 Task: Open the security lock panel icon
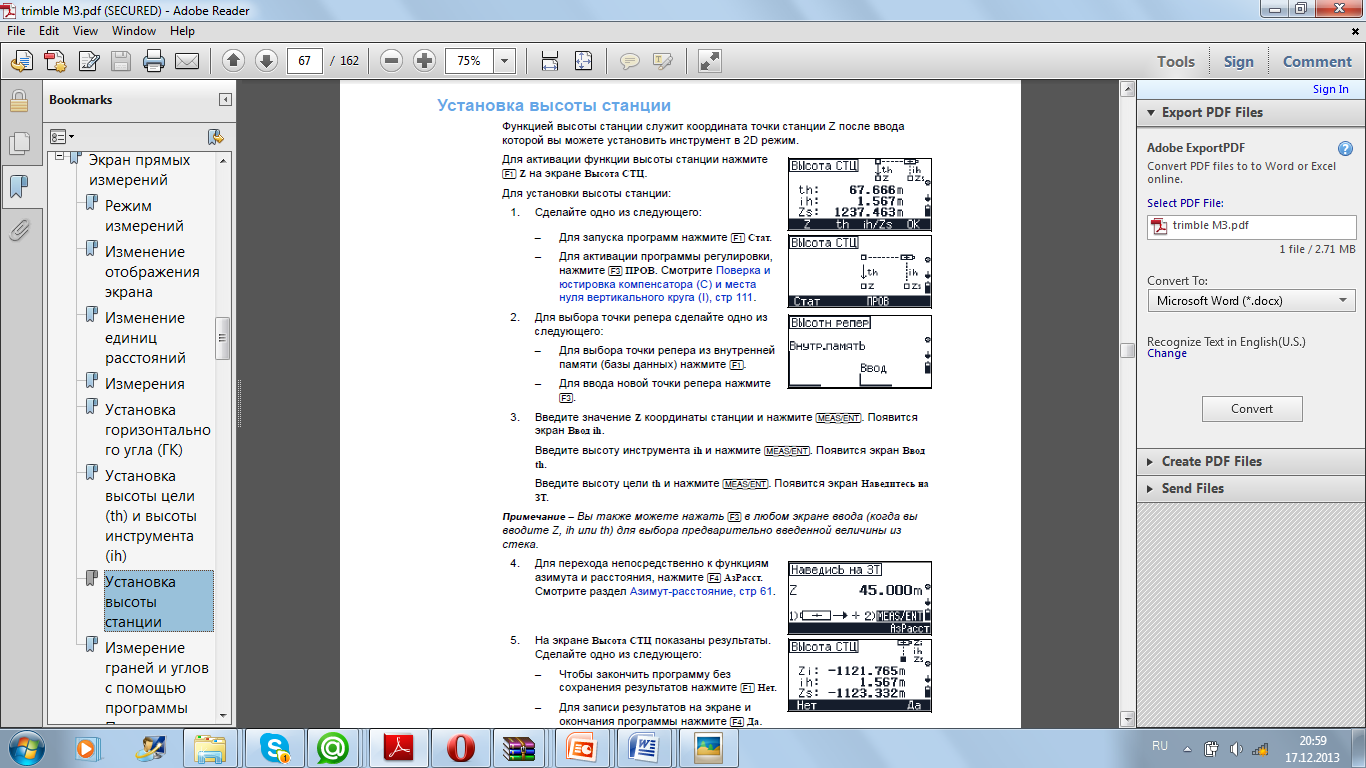(18, 101)
